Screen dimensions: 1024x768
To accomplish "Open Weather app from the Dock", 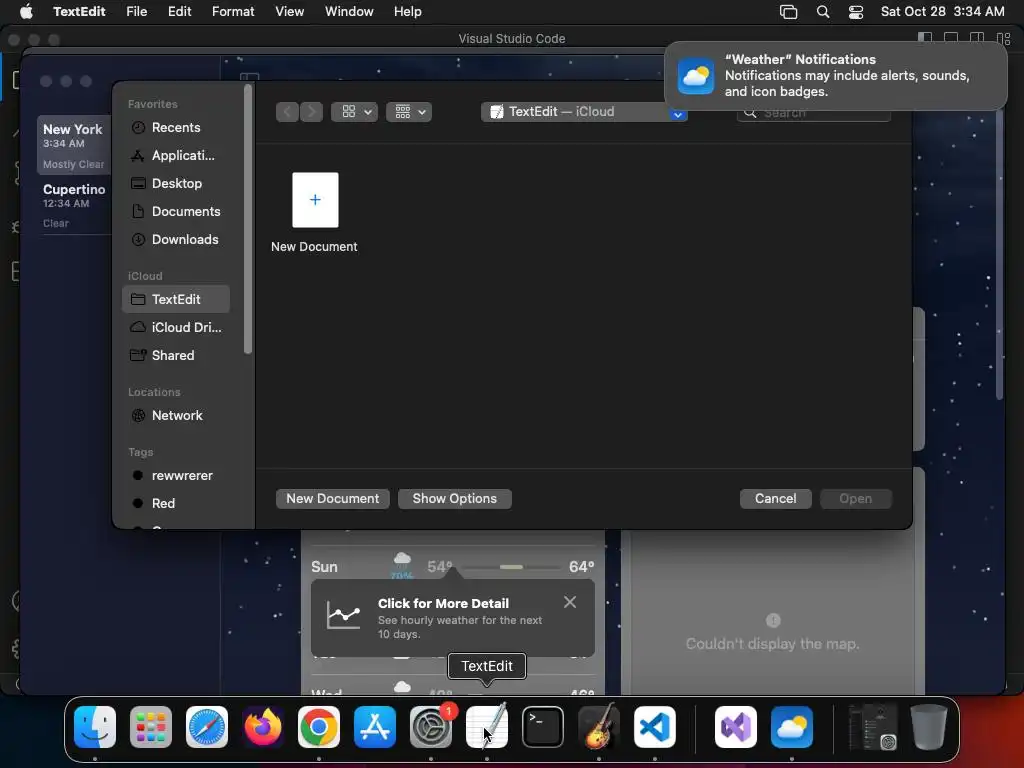I will 792,727.
